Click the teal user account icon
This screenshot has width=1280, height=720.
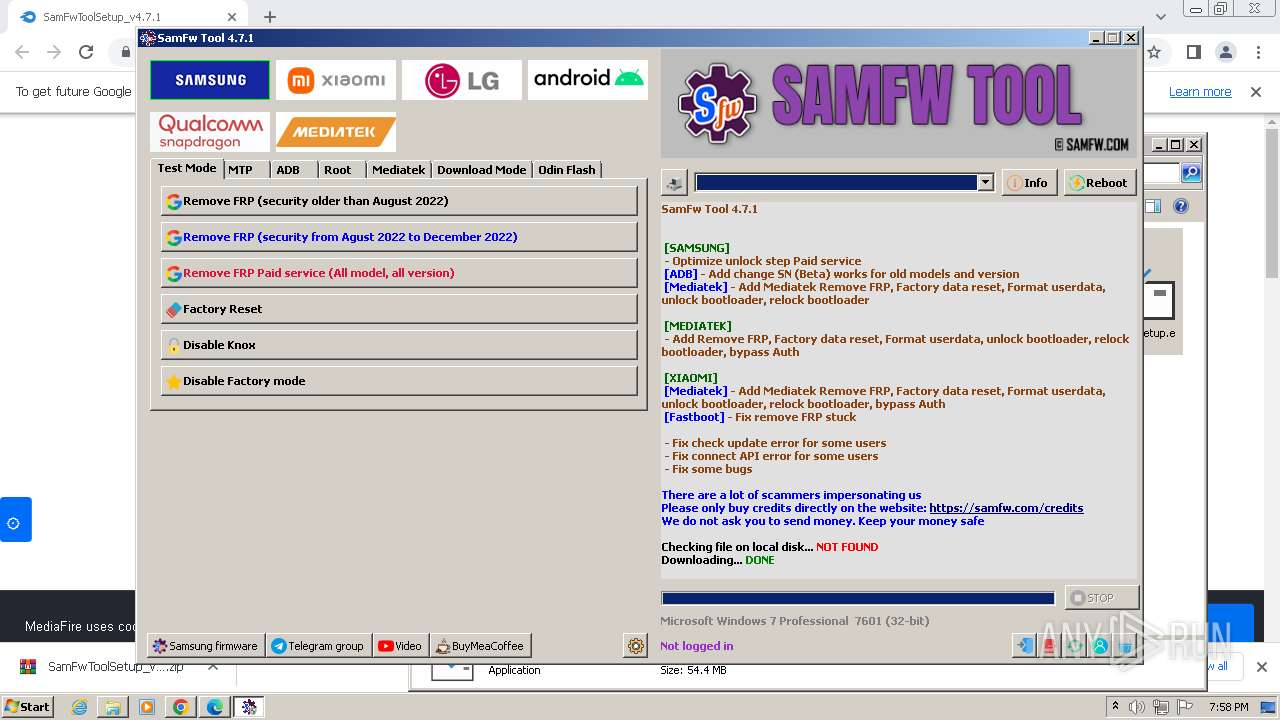(1100, 646)
